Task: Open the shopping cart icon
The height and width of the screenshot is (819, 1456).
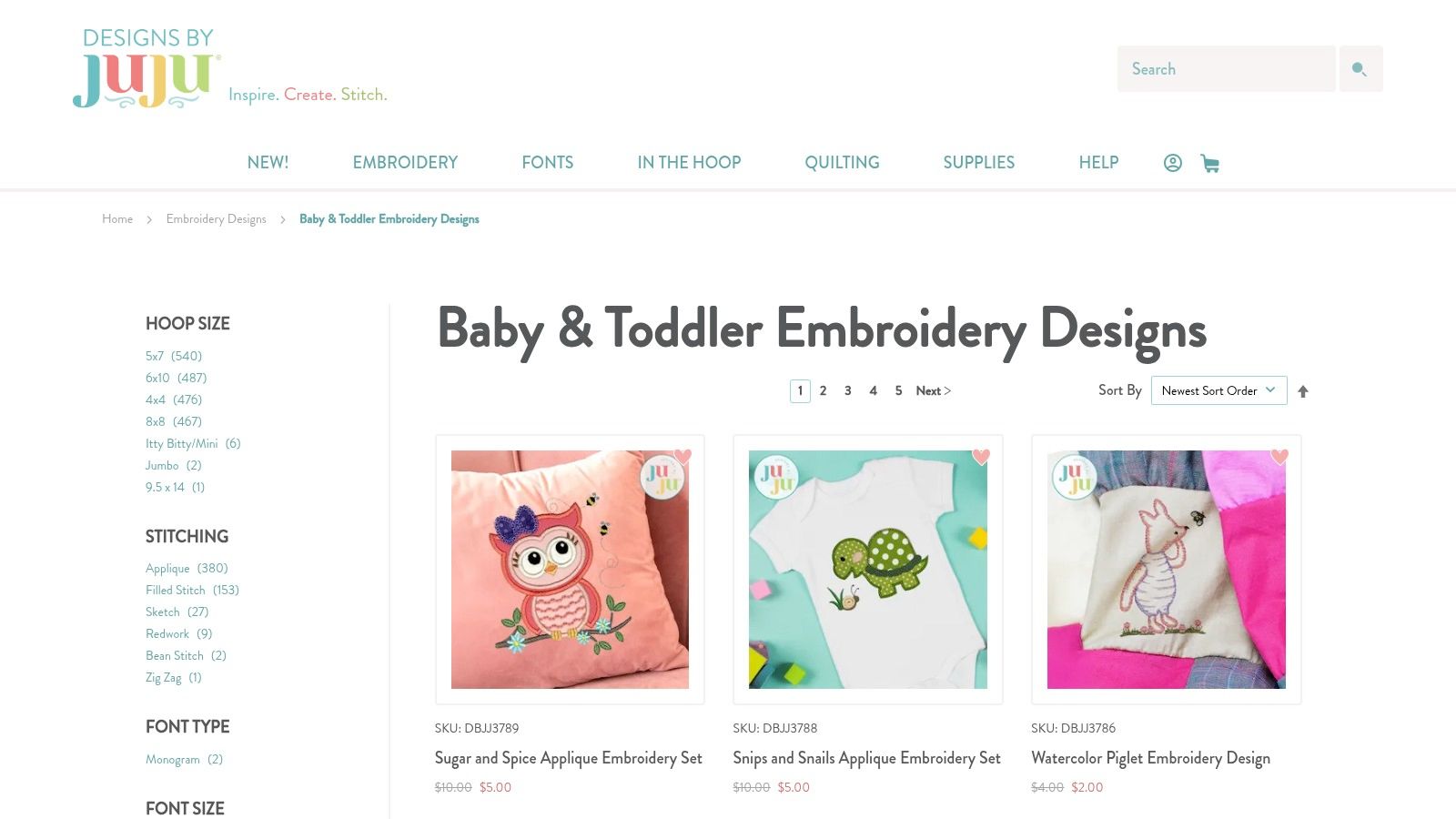Action: tap(1210, 163)
